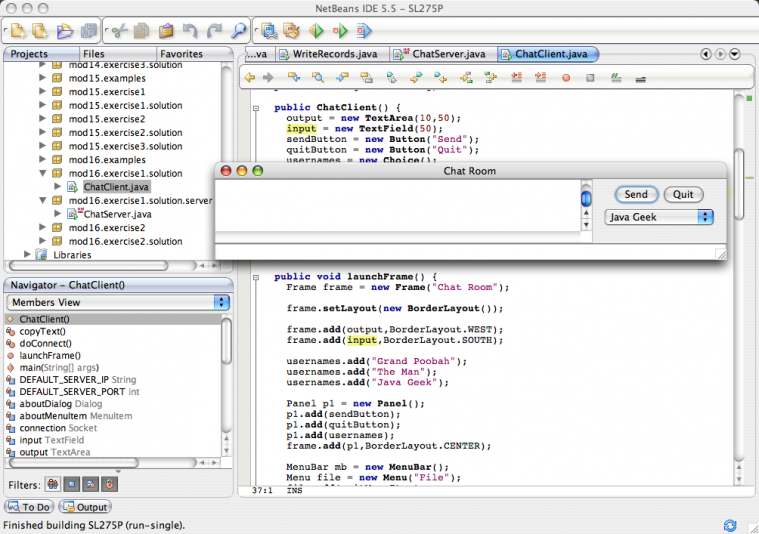Click the Build Main Project icon
Image resolution: width=759 pixels, height=534 pixels.
(x=270, y=31)
